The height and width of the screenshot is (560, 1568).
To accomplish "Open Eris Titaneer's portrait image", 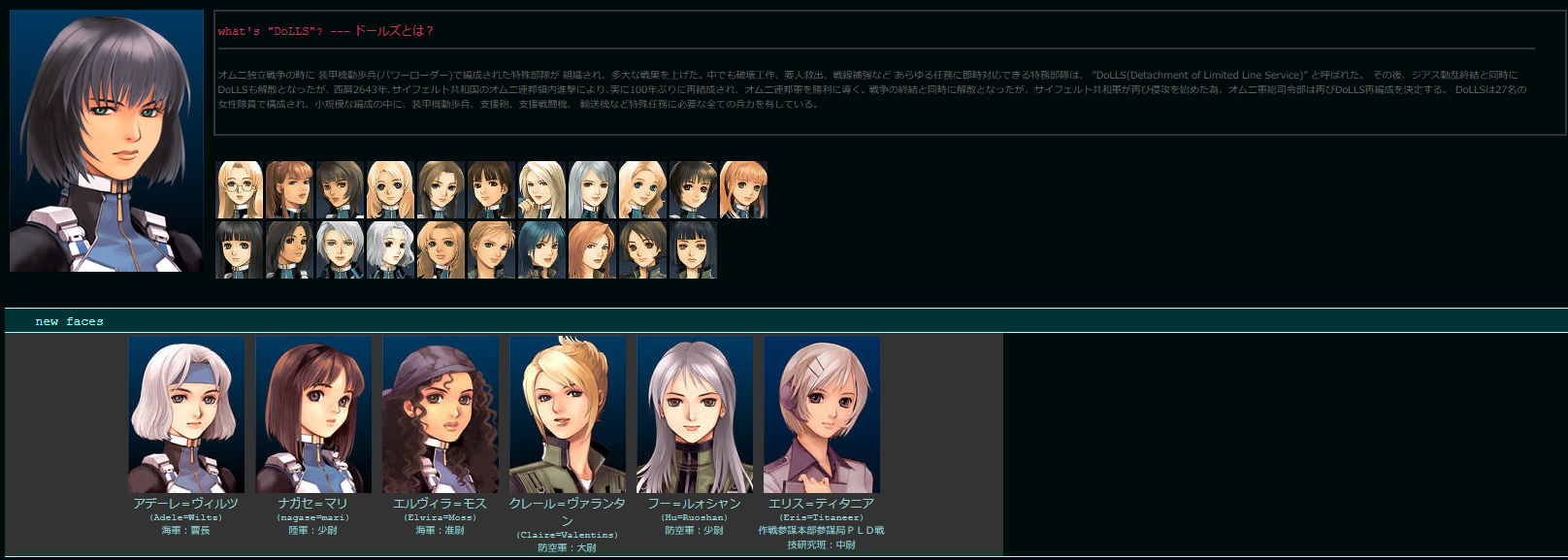I will click(822, 414).
